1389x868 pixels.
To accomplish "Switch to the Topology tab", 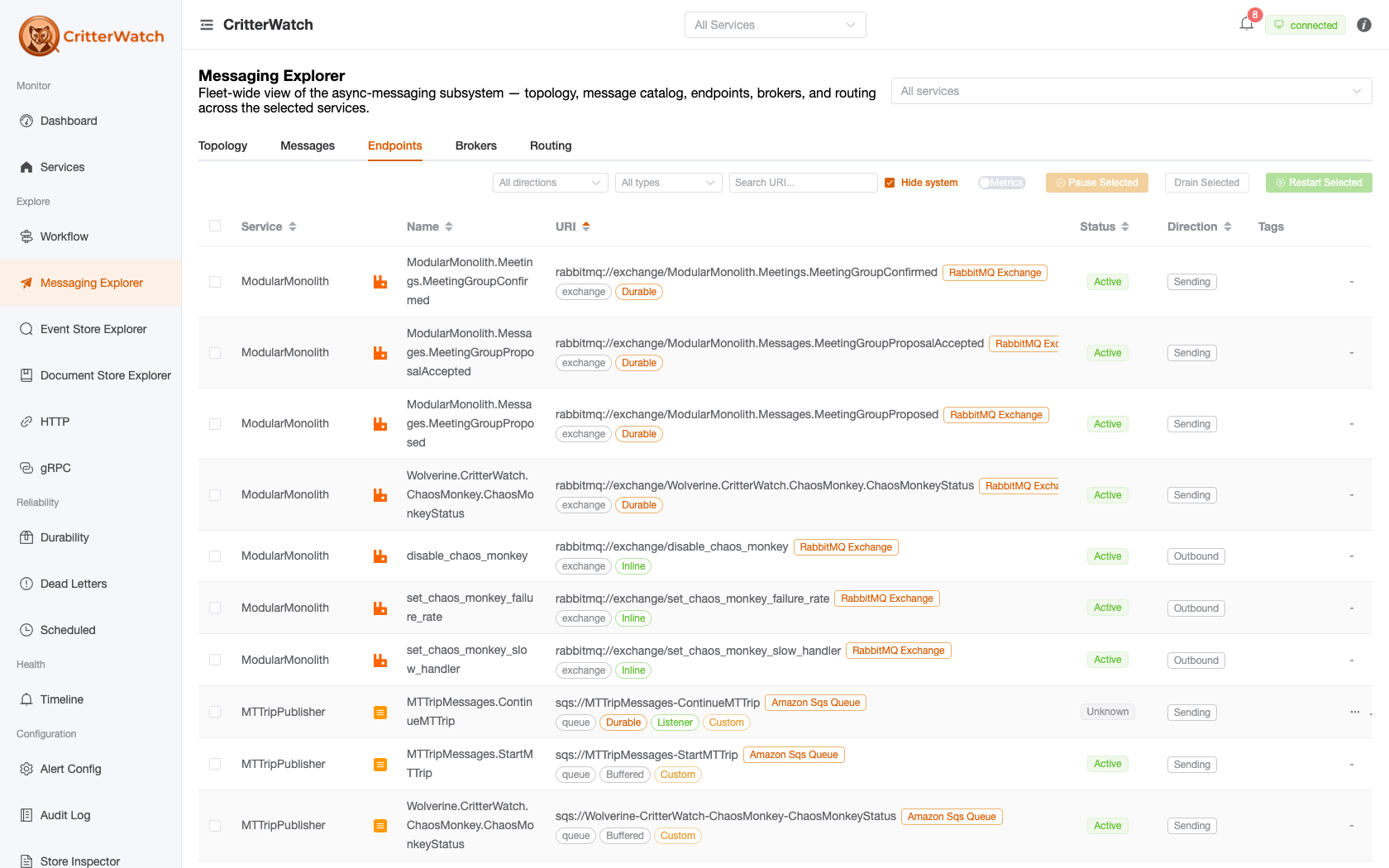I will (x=222, y=145).
